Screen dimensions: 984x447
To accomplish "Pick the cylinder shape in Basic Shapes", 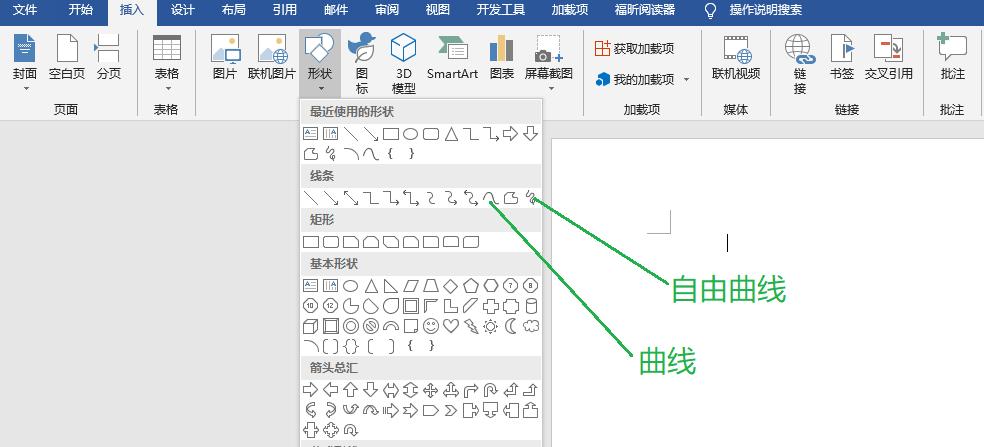I will [x=531, y=306].
